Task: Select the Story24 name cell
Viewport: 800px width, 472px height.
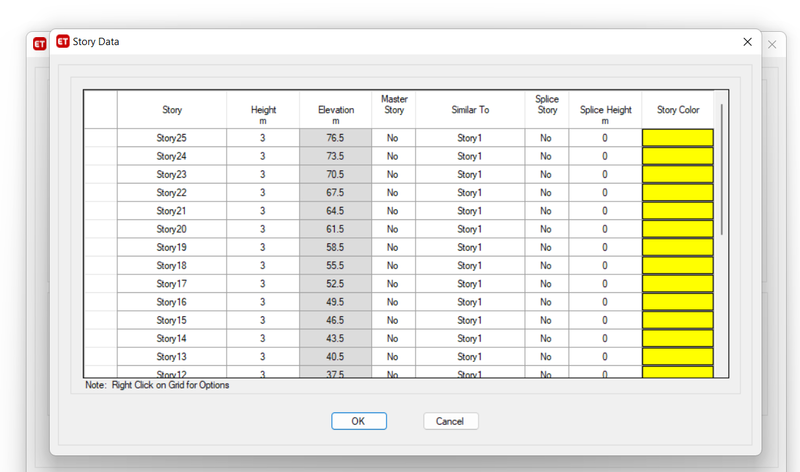Action: pos(172,156)
